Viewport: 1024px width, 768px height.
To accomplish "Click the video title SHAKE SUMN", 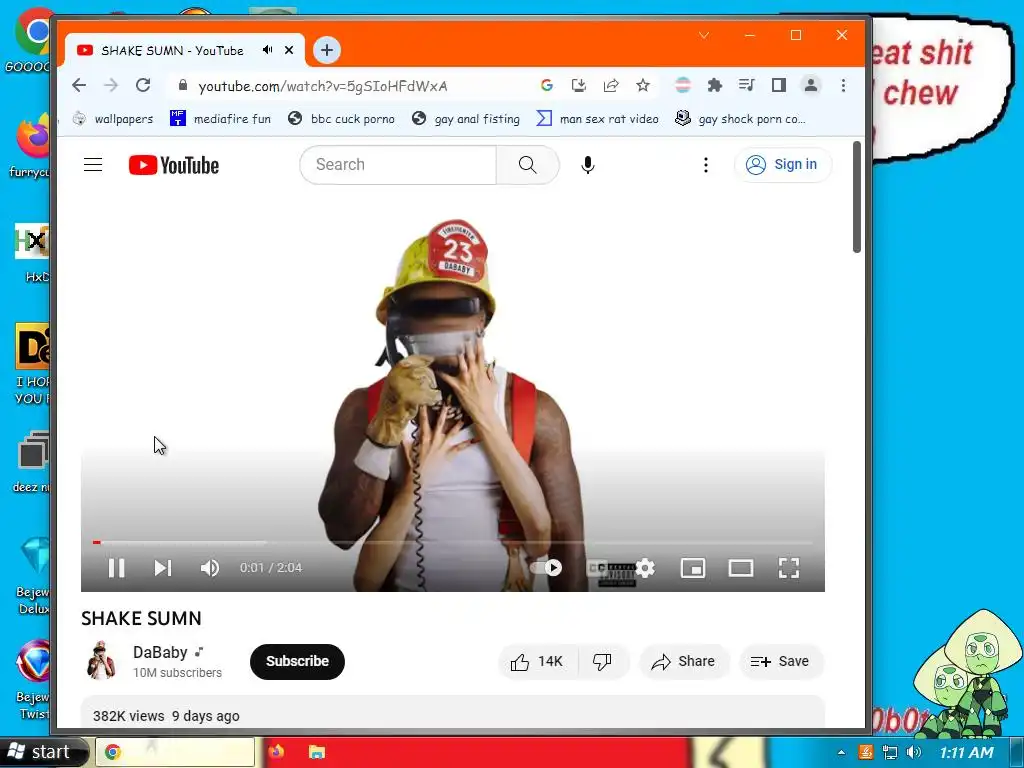I will coord(141,618).
